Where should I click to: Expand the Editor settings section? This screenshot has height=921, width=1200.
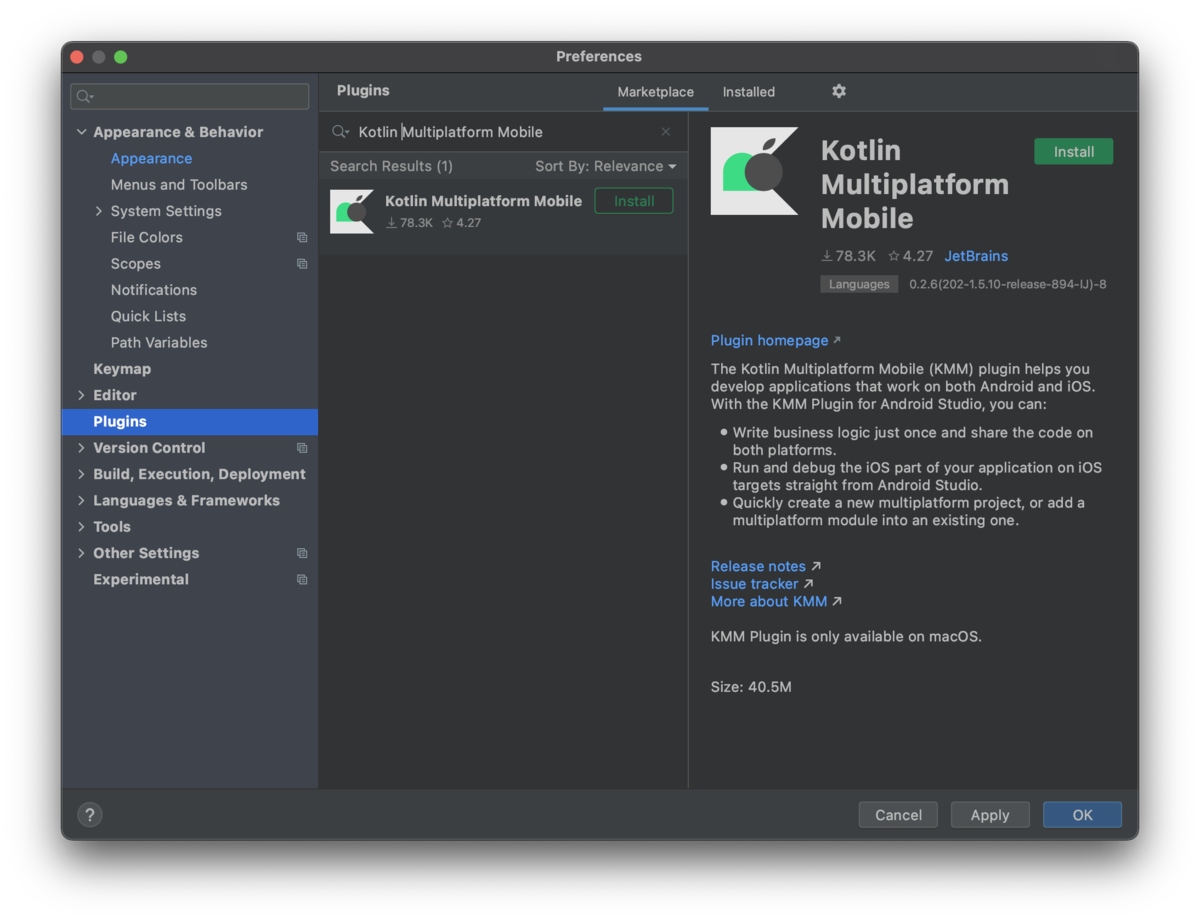click(81, 395)
